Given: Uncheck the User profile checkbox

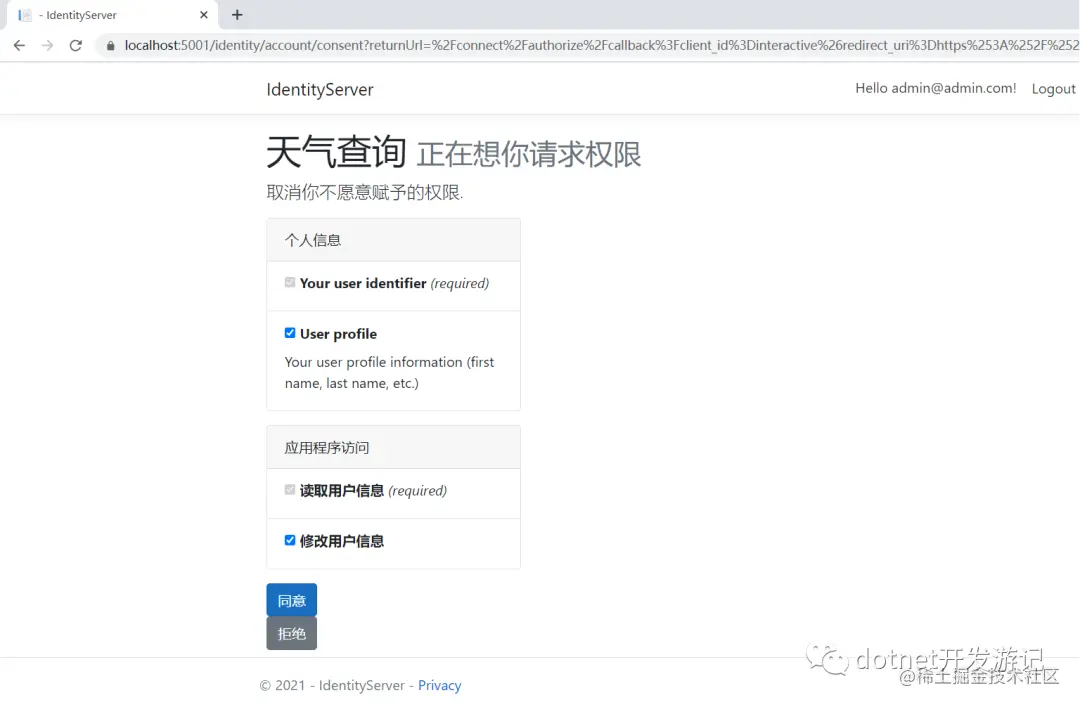Looking at the screenshot, I should point(290,333).
